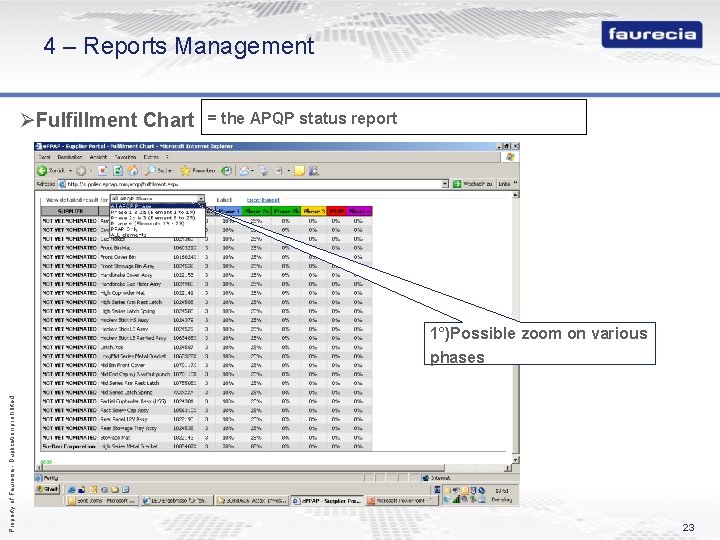
Task: Open the Favoriten menu
Action: (x=125, y=157)
